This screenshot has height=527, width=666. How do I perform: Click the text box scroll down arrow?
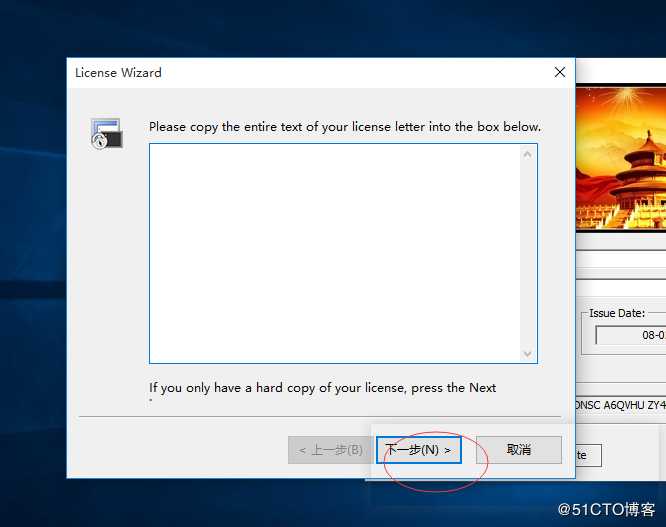pyautogui.click(x=528, y=353)
